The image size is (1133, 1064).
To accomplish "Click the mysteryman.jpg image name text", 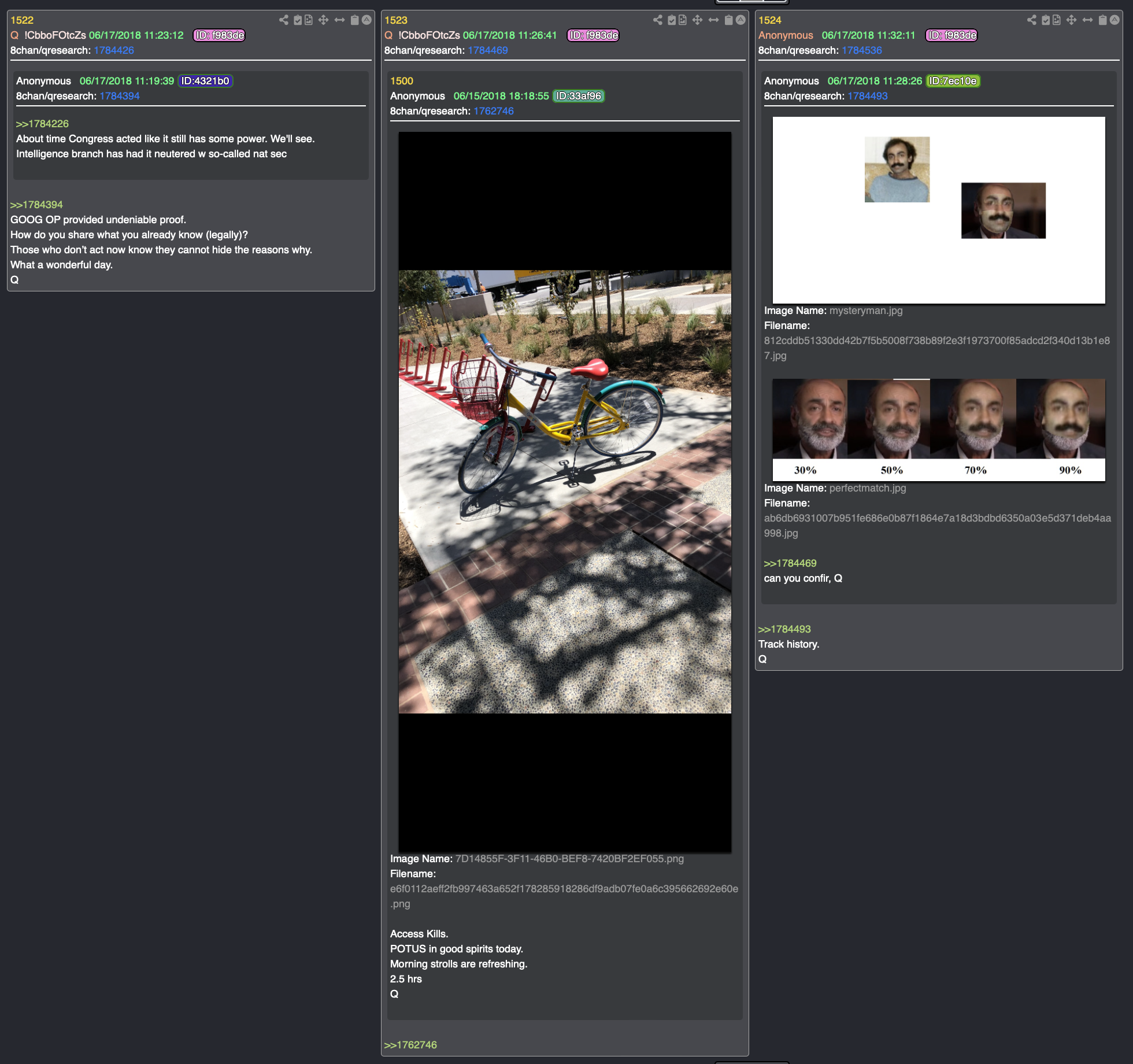I will 866,311.
